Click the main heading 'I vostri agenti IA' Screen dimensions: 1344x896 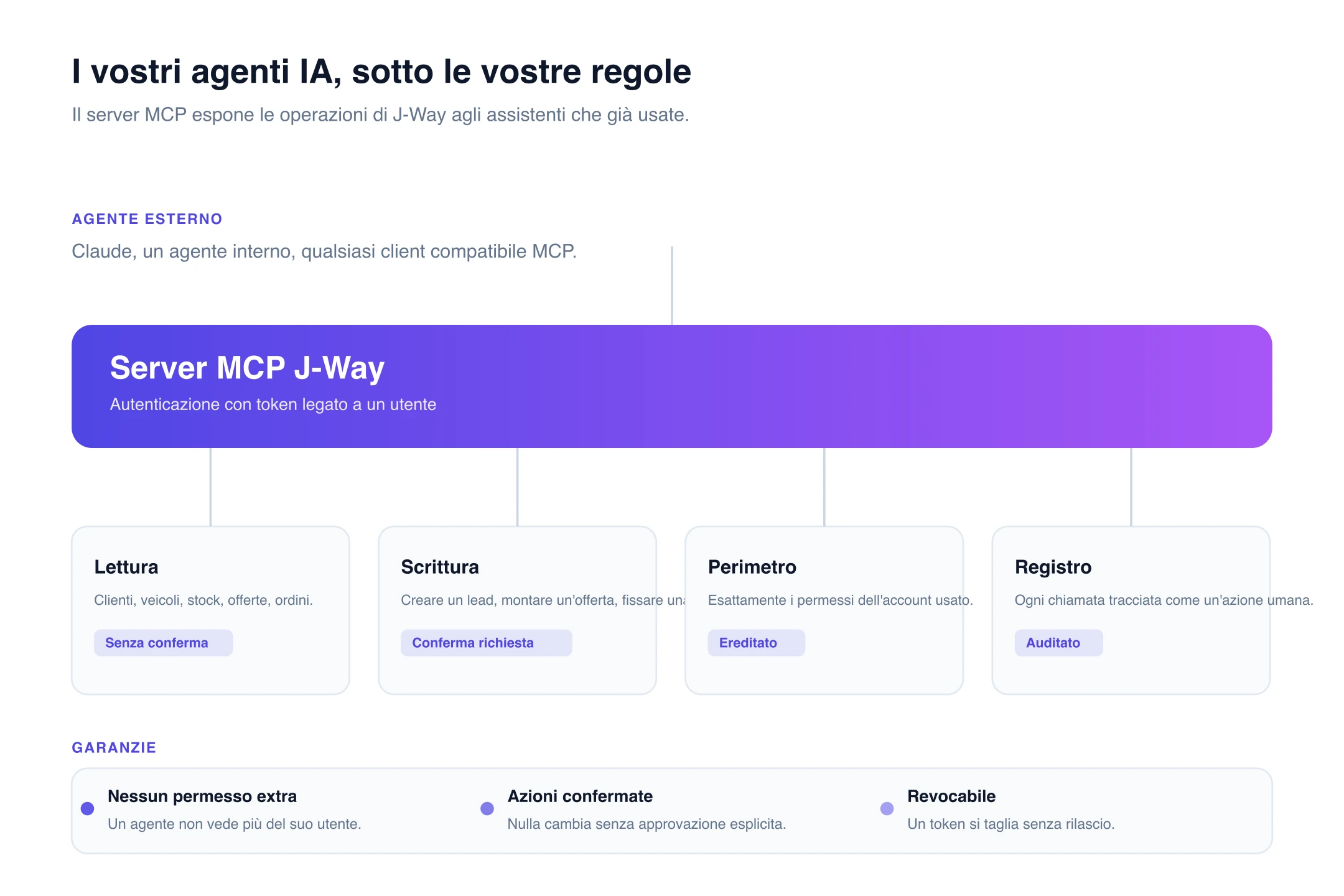pyautogui.click(x=381, y=72)
